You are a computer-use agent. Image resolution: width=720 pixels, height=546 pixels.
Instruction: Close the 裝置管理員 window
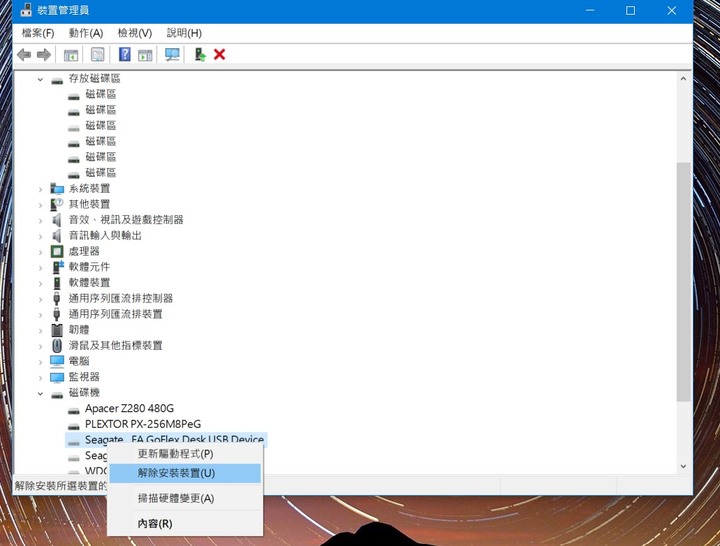click(x=671, y=11)
